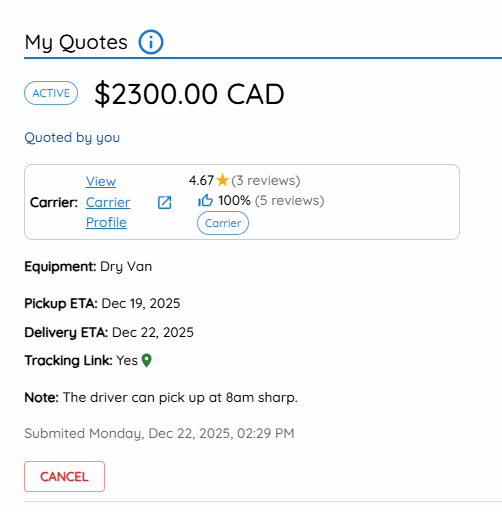Click the ACTIVE status badge
This screenshot has width=502, height=512.
51,93
